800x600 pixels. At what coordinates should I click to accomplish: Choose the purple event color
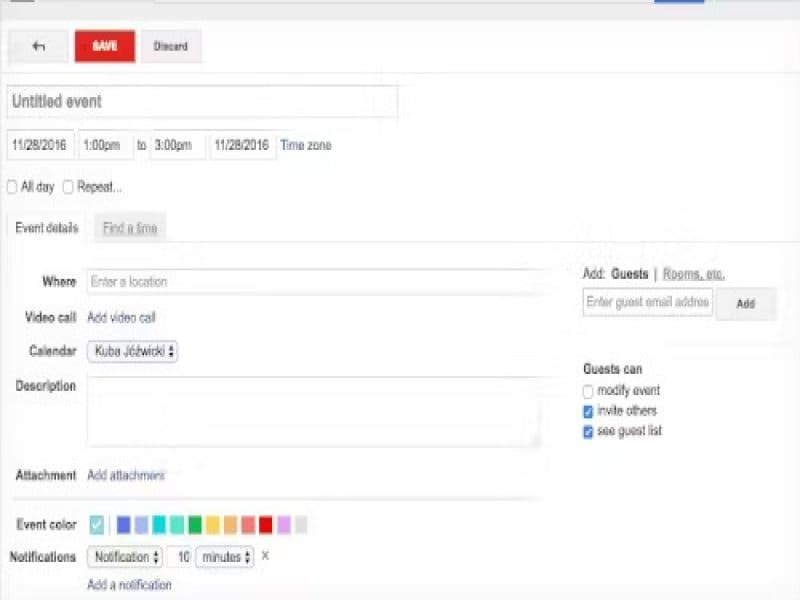coord(284,524)
